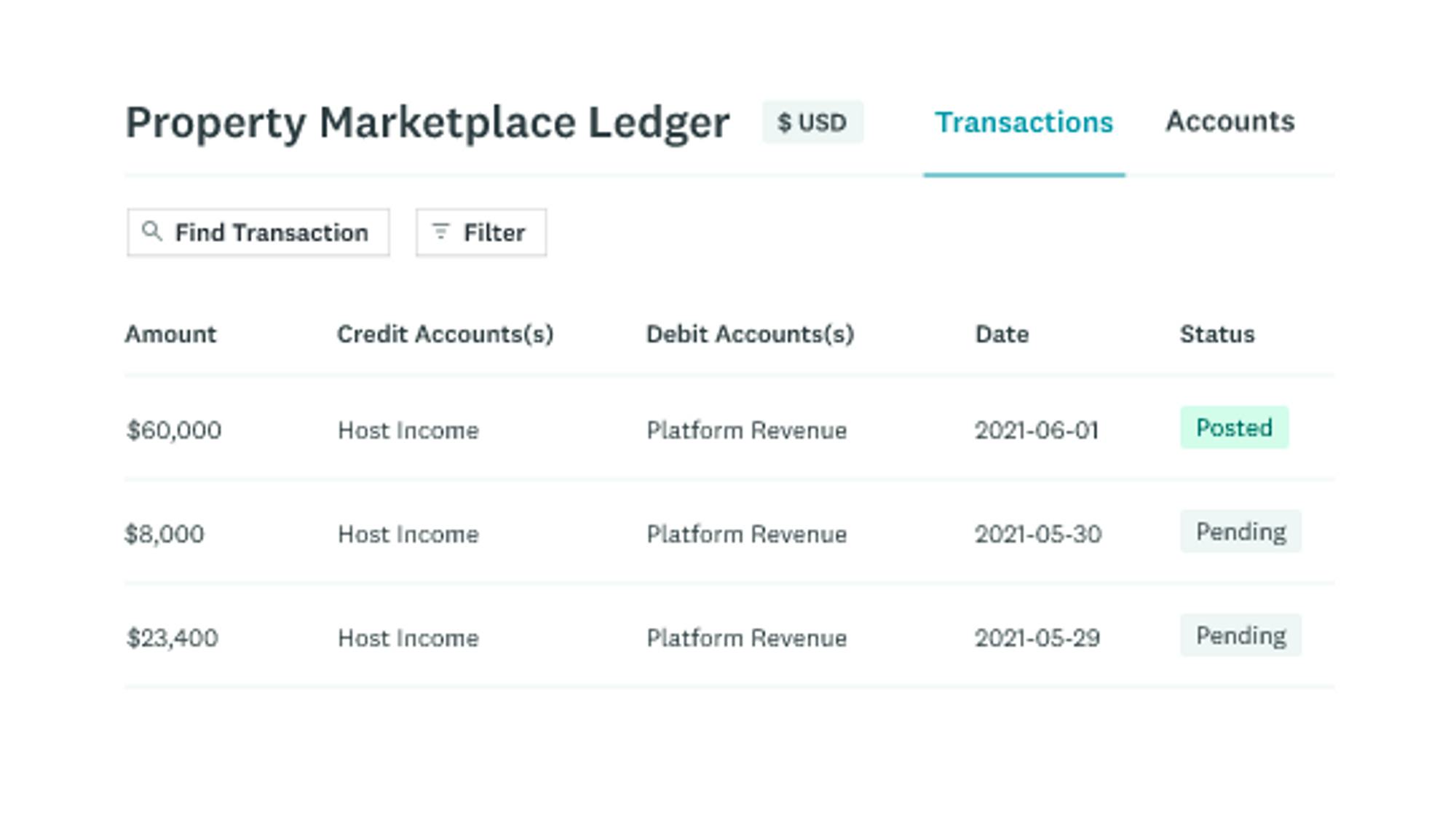
Task: Click the Status column header
Action: click(1216, 334)
